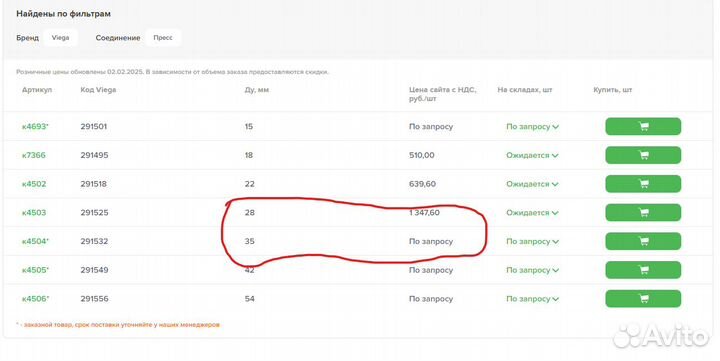Add article к4506 to cart

pos(643,299)
